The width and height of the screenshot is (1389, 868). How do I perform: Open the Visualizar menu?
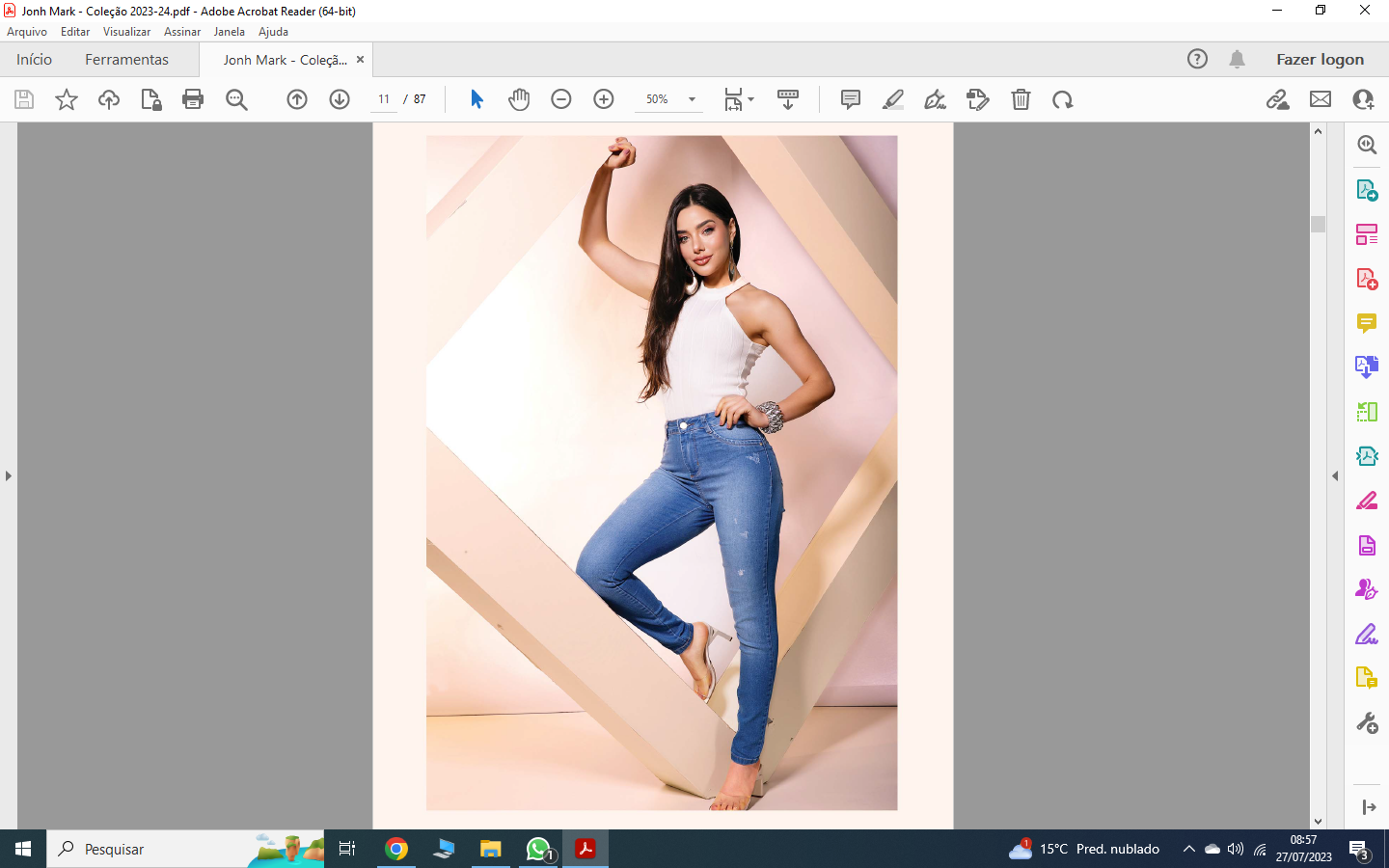[x=126, y=32]
